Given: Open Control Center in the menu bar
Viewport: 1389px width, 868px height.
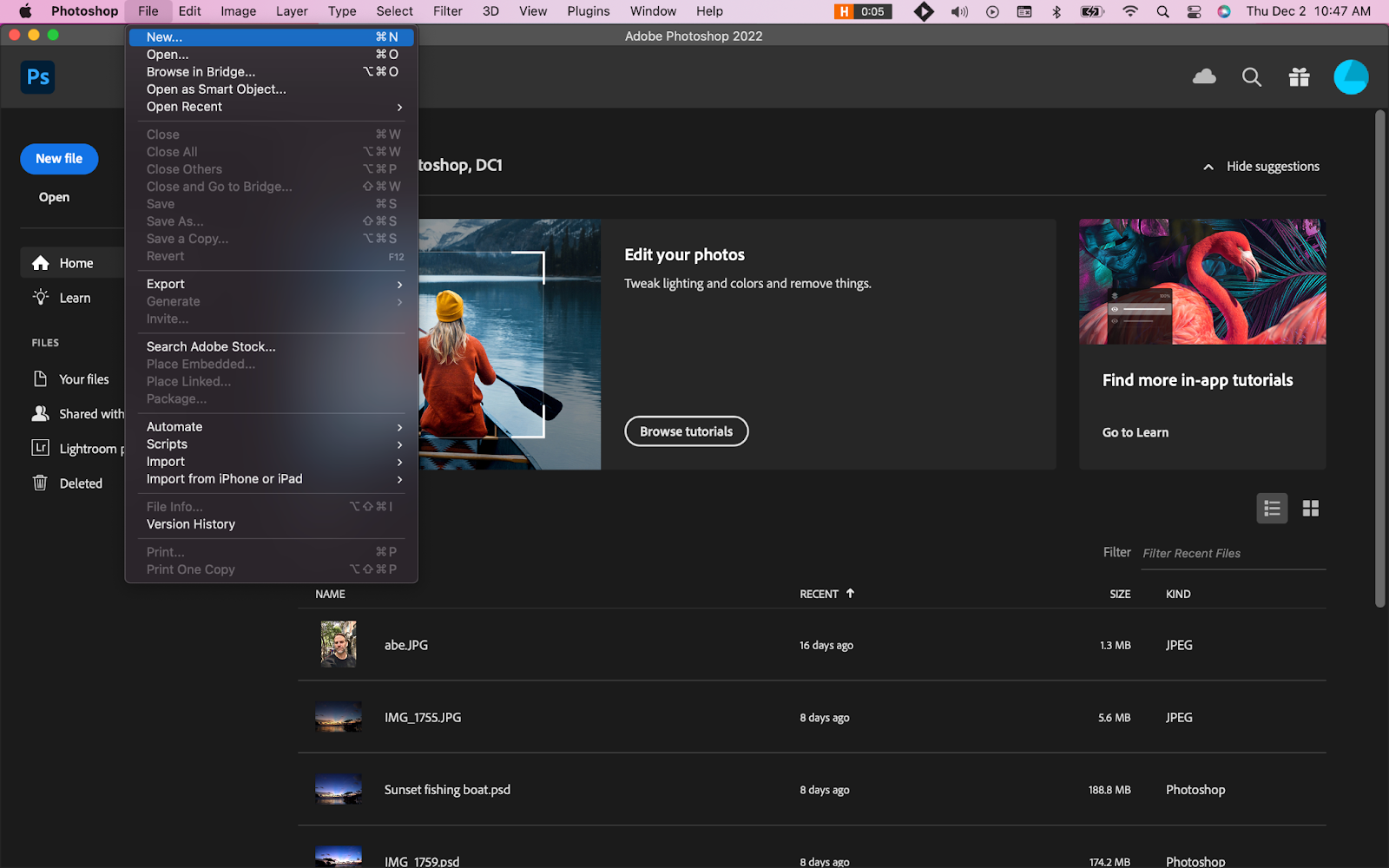Looking at the screenshot, I should click(x=1194, y=11).
